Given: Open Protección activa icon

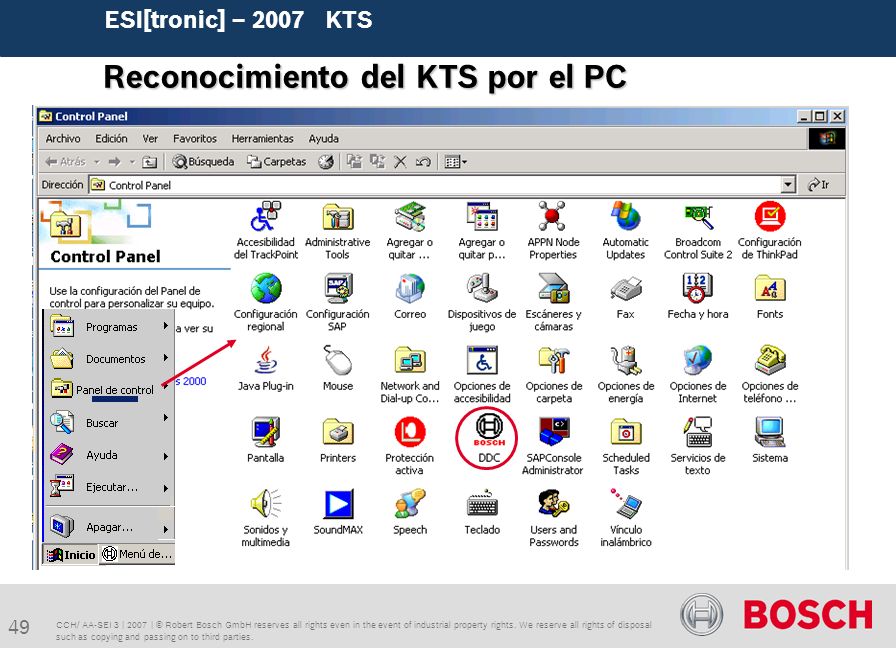Looking at the screenshot, I should tap(410, 432).
